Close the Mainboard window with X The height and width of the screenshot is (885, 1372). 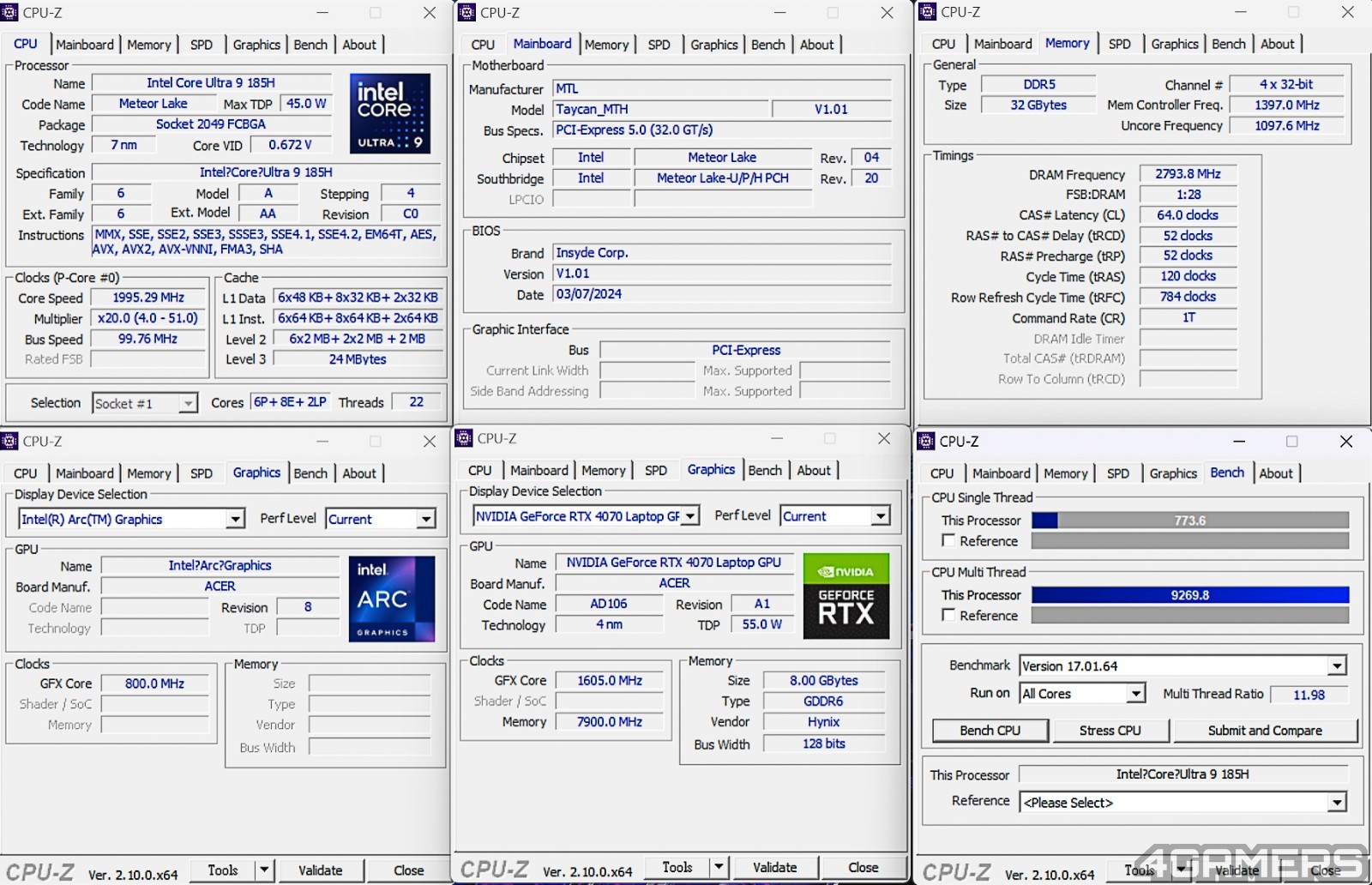coord(888,12)
